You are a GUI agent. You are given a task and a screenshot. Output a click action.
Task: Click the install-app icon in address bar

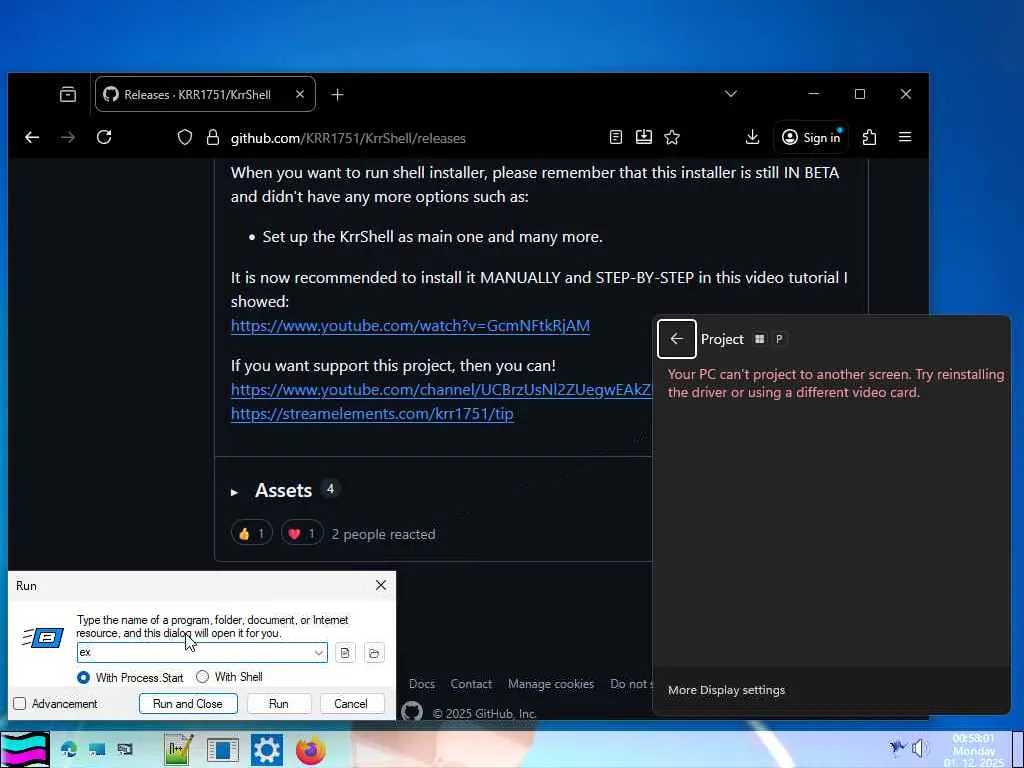pos(644,137)
